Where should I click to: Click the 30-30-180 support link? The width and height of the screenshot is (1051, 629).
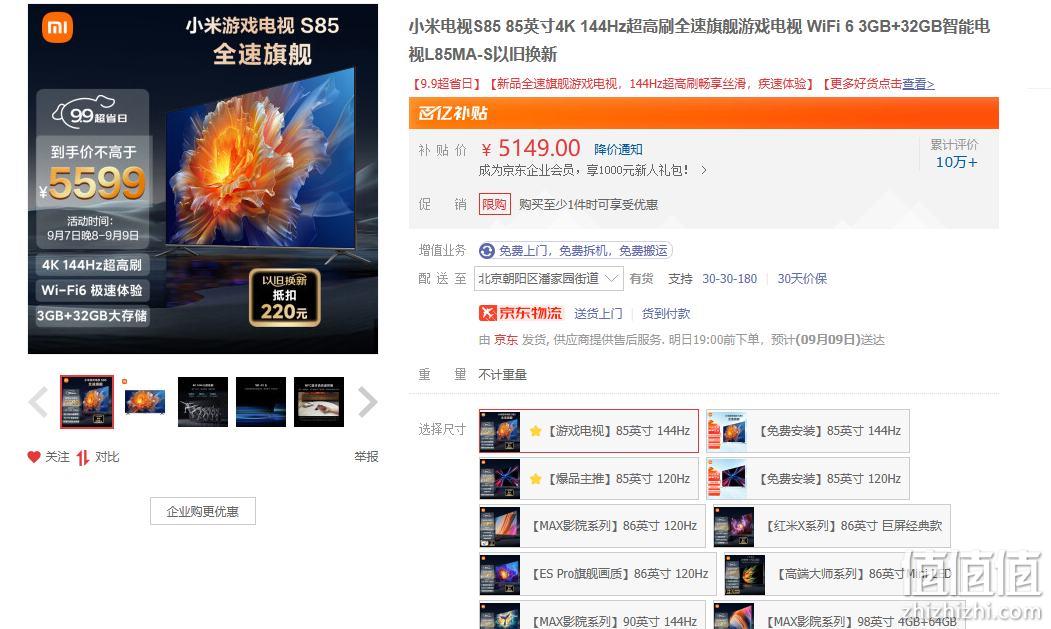click(x=729, y=279)
